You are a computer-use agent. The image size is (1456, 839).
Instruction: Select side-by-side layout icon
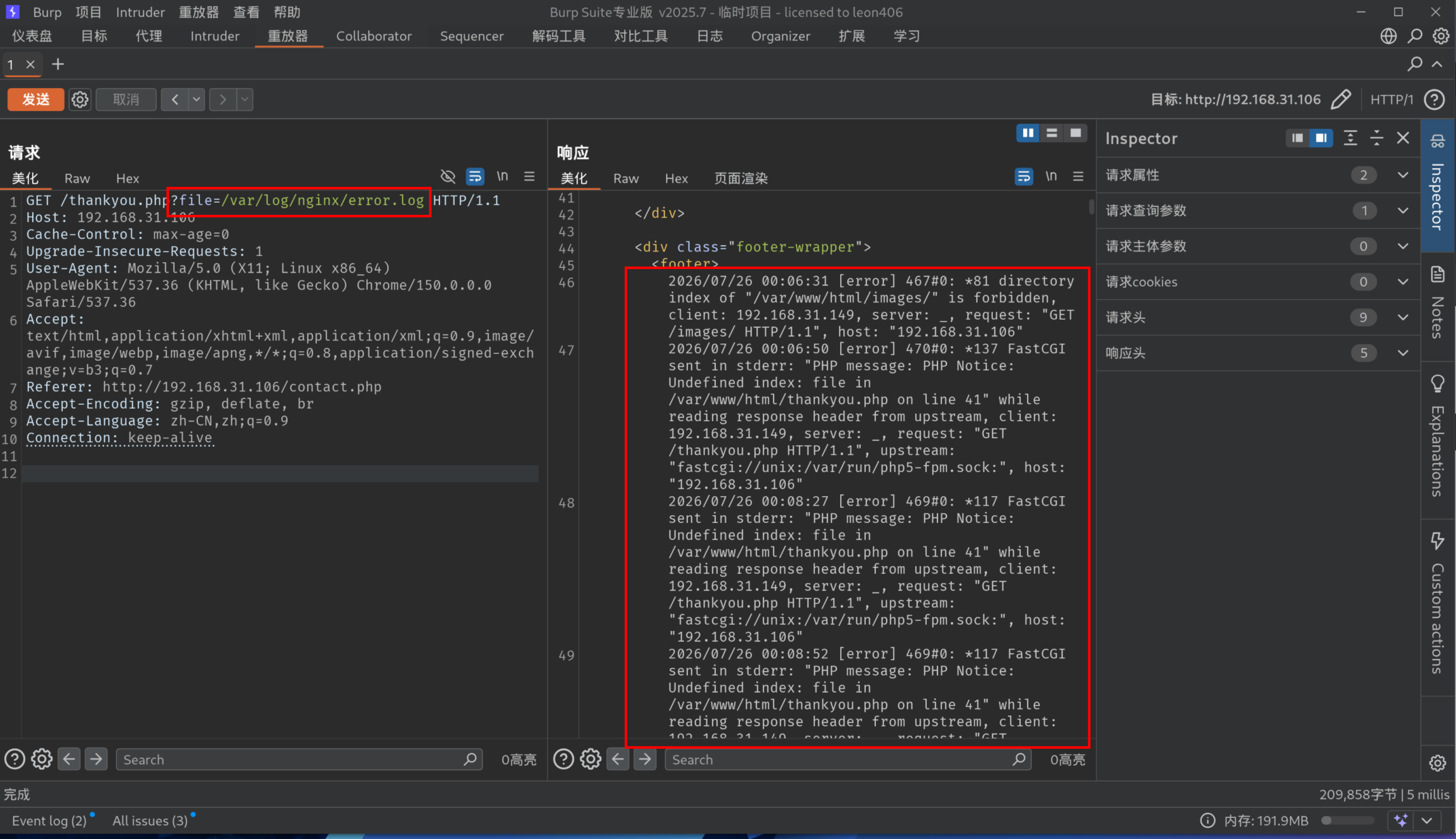[1028, 133]
